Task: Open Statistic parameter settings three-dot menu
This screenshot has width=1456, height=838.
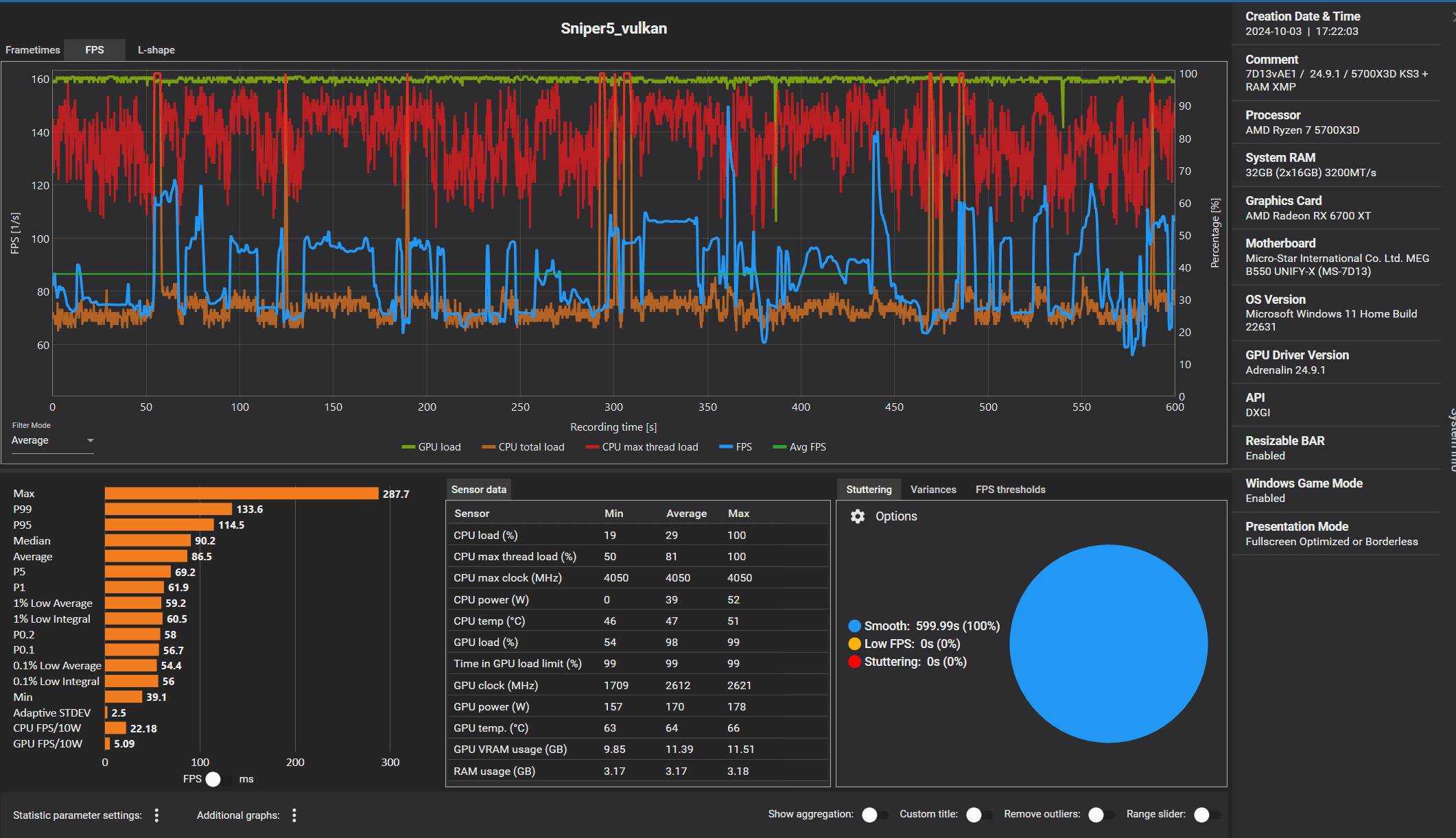Action: coord(156,815)
